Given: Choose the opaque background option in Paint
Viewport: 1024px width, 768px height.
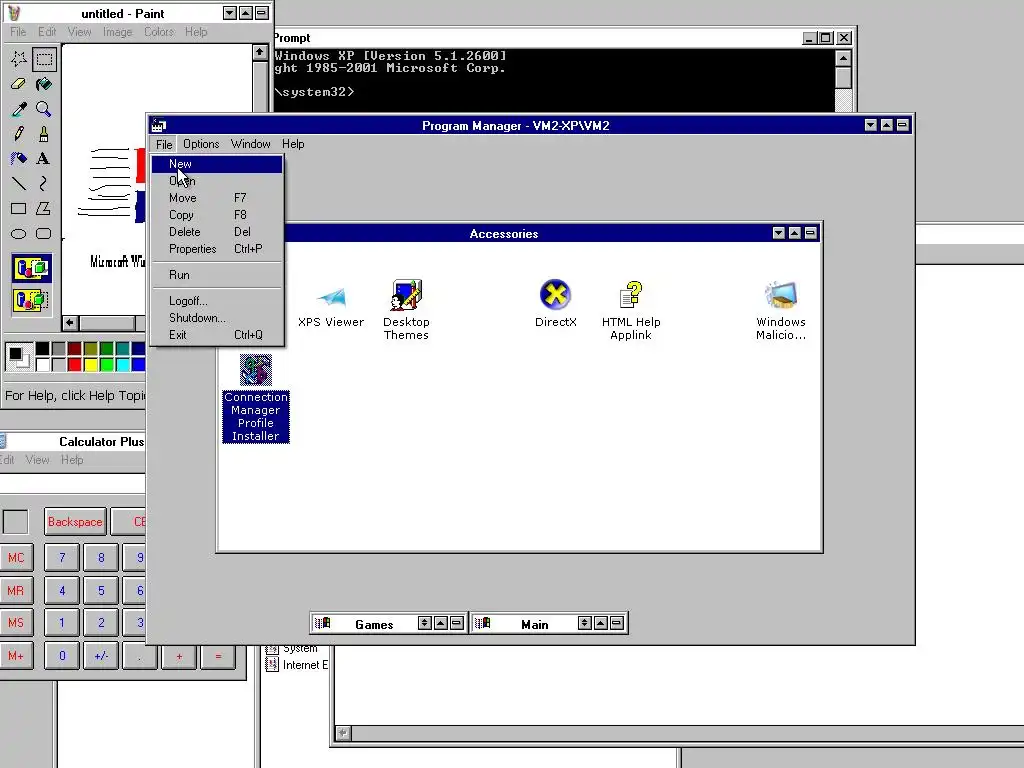Looking at the screenshot, I should point(31,268).
